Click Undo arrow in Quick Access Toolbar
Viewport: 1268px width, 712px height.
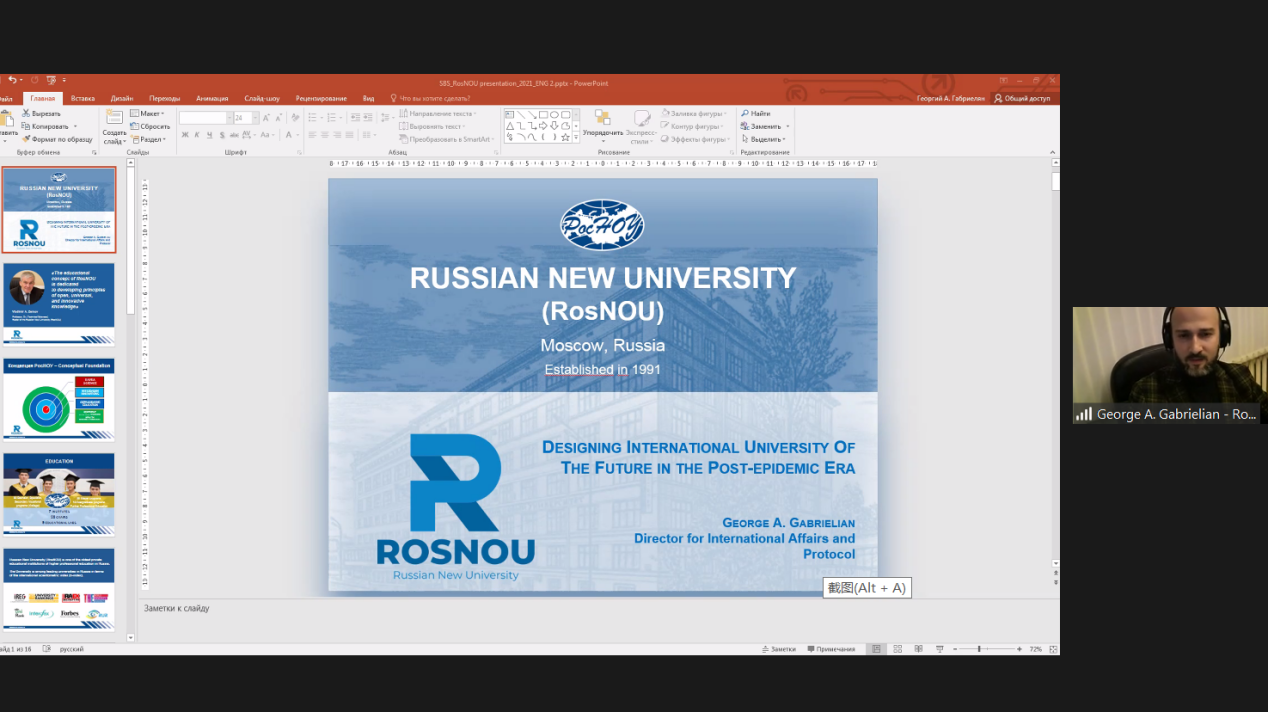tap(12, 80)
